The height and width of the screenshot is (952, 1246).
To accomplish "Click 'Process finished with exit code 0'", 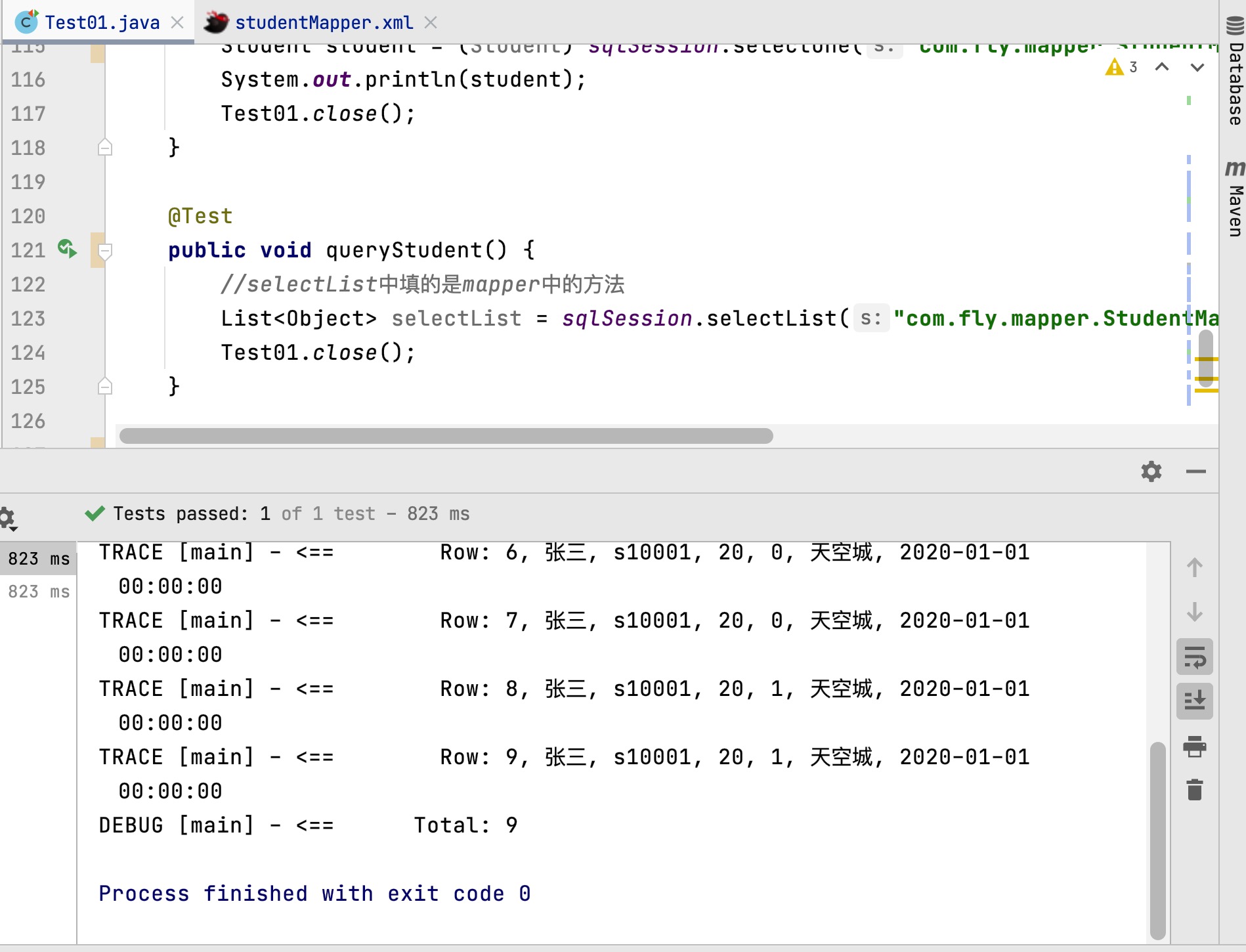I will click(x=315, y=894).
